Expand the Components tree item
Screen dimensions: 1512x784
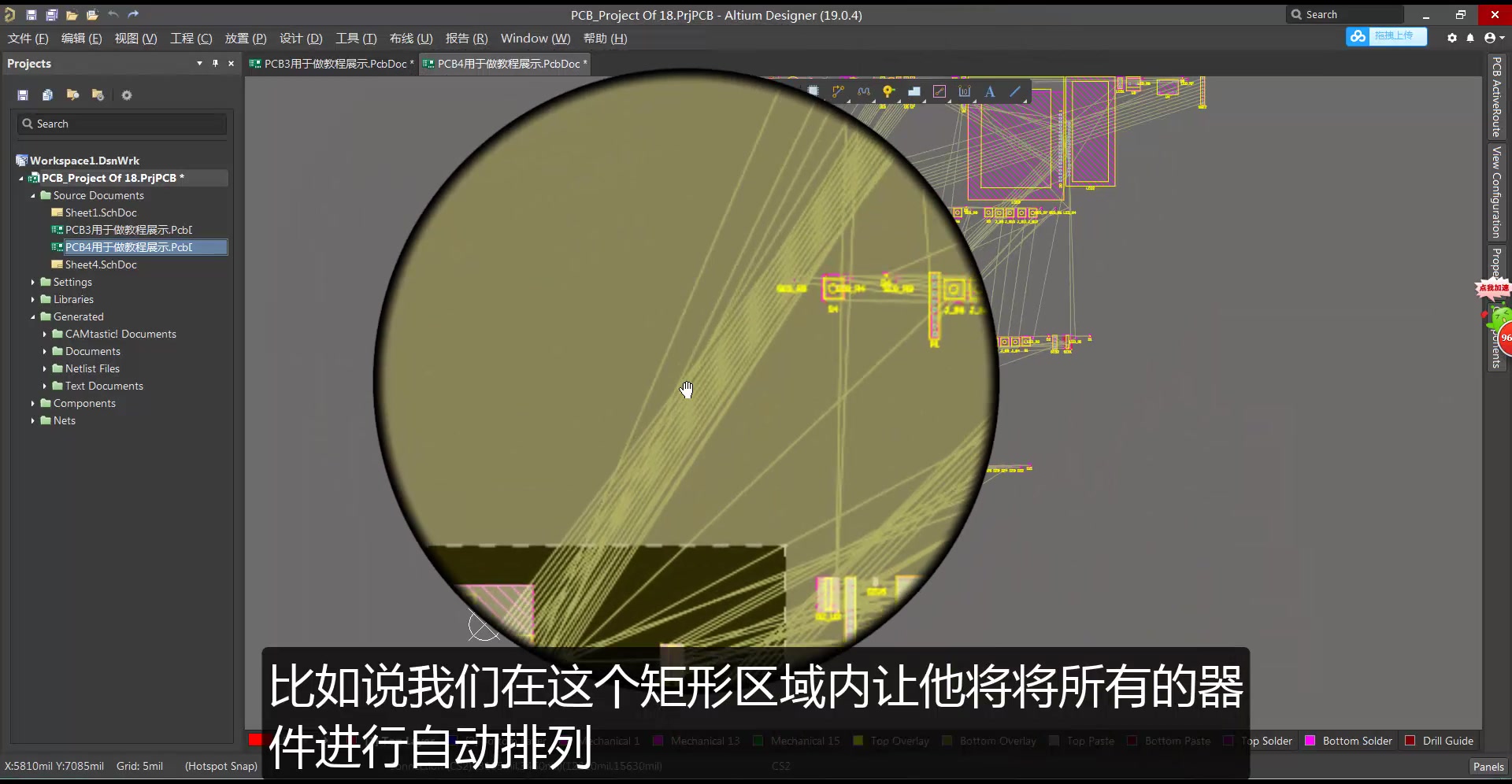[32, 403]
